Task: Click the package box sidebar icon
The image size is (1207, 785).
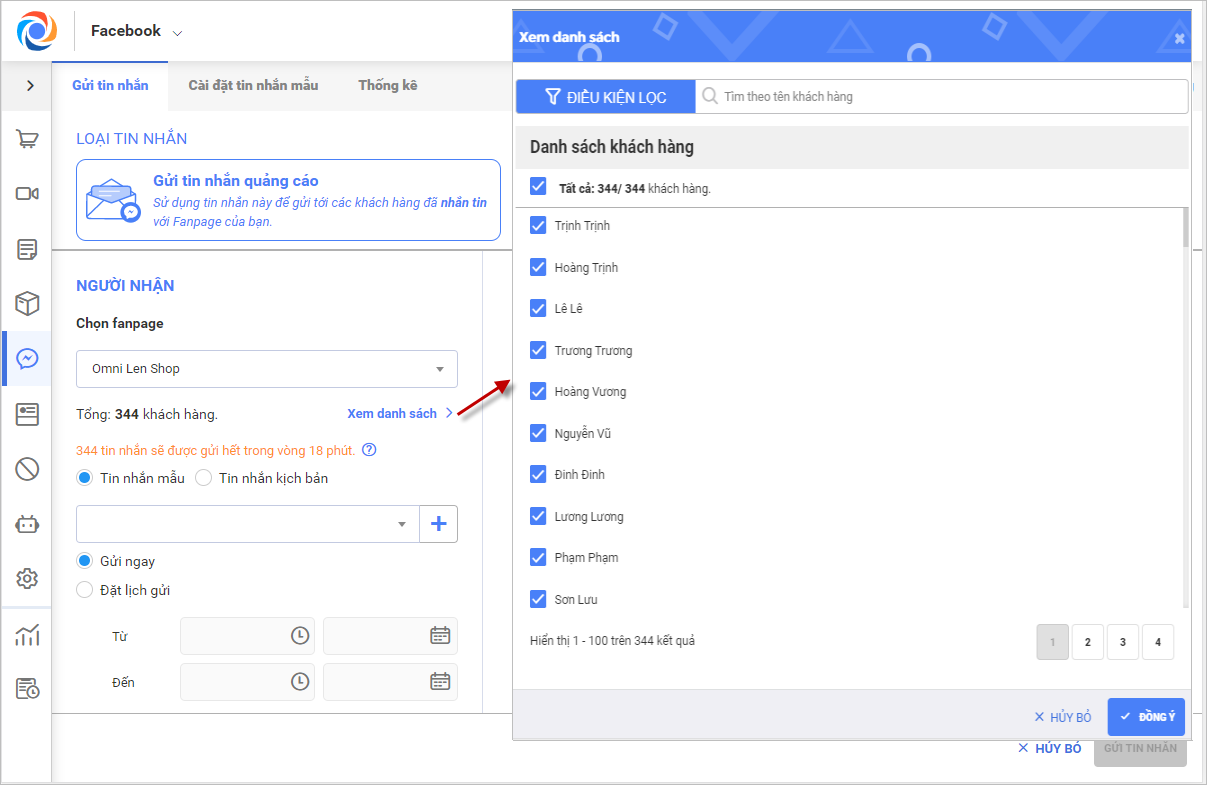Action: (27, 303)
